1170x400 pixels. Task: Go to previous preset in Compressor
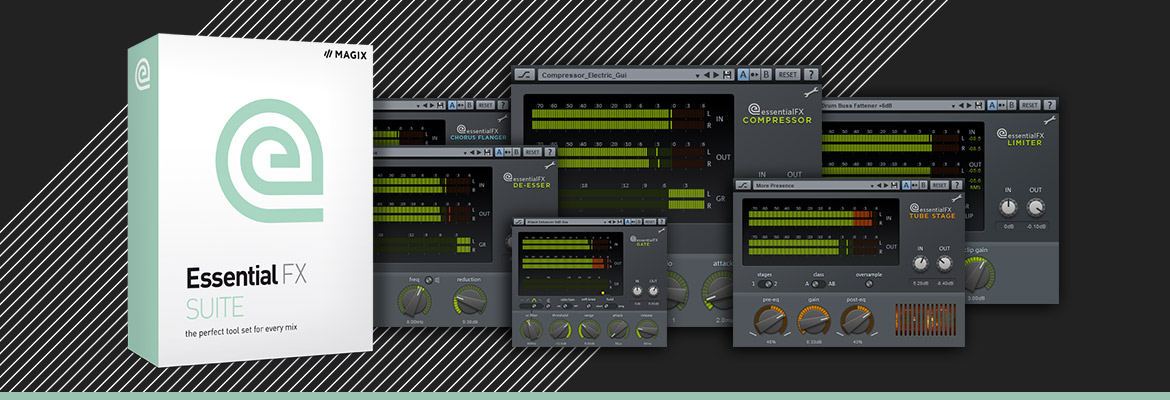pos(707,75)
